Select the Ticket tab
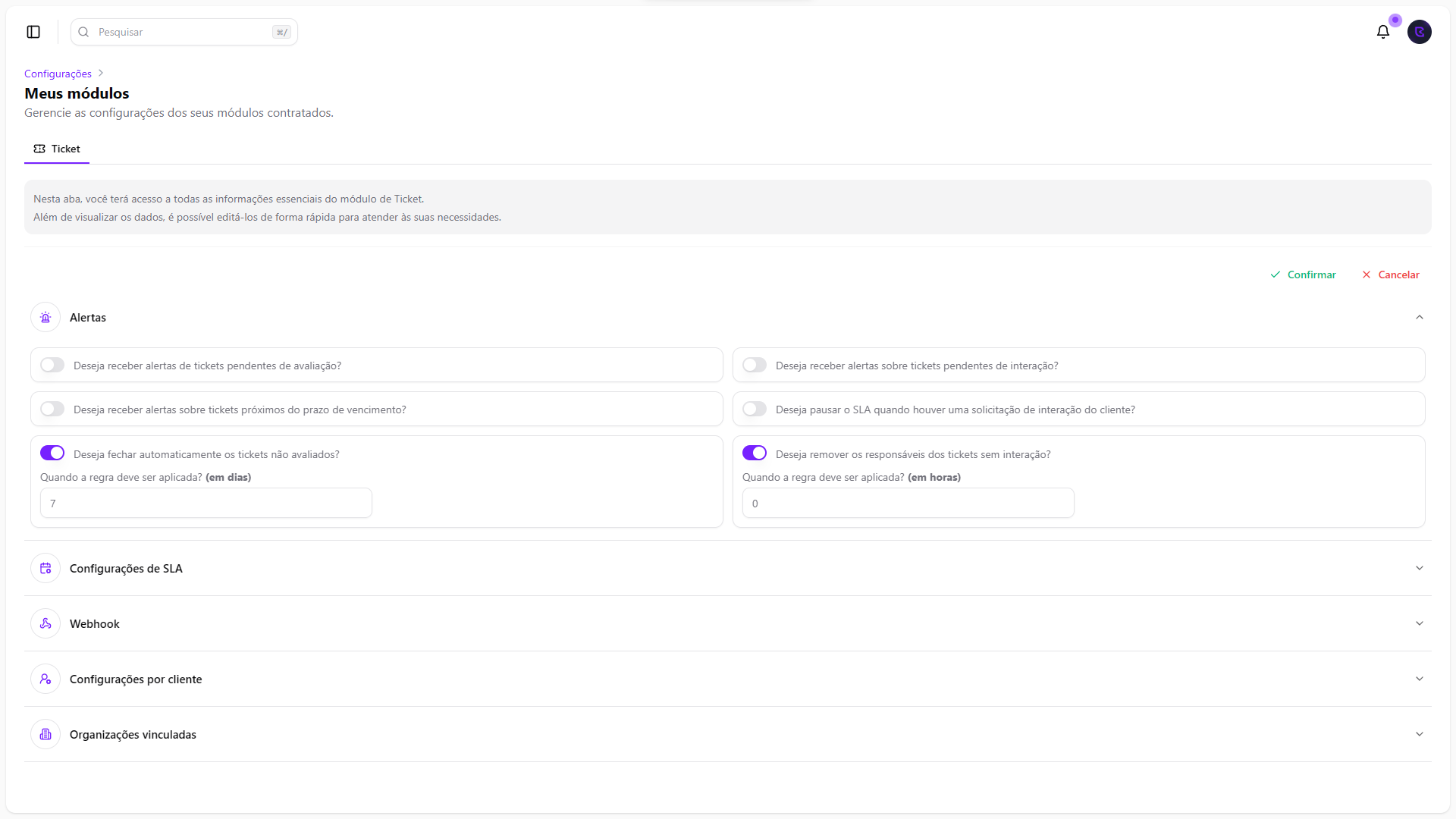Image resolution: width=1456 pixels, height=819 pixels. (x=57, y=149)
